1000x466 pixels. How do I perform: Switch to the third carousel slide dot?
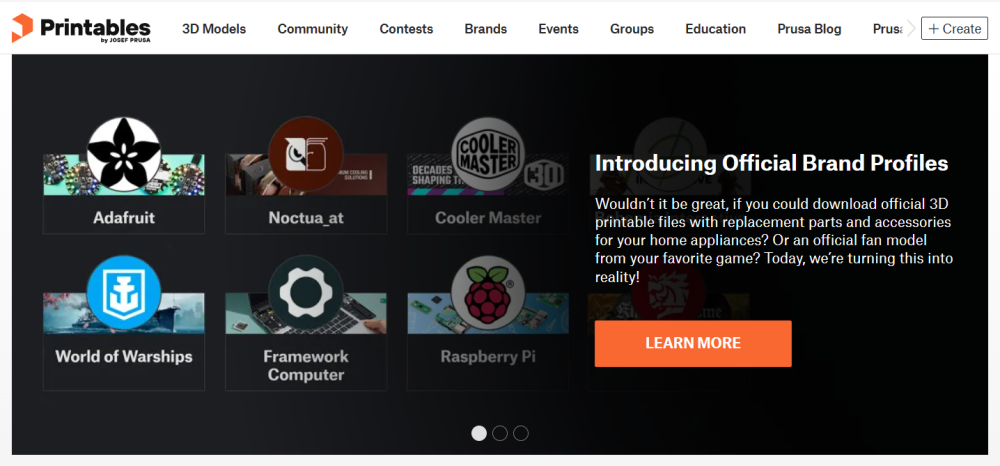pyautogui.click(x=521, y=433)
